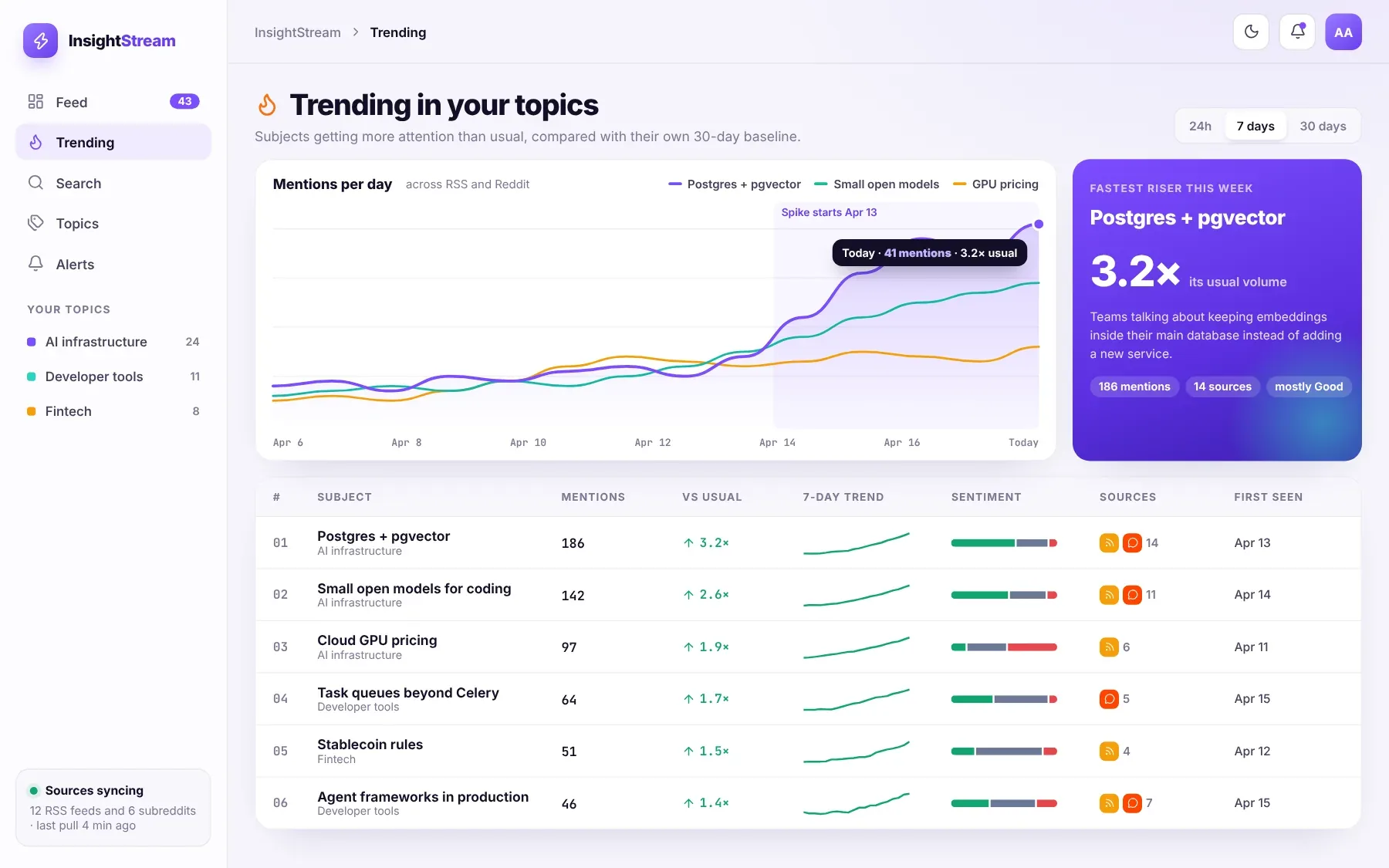This screenshot has height=868, width=1389.
Task: Open the AI infrastructure topic
Action: 113,342
